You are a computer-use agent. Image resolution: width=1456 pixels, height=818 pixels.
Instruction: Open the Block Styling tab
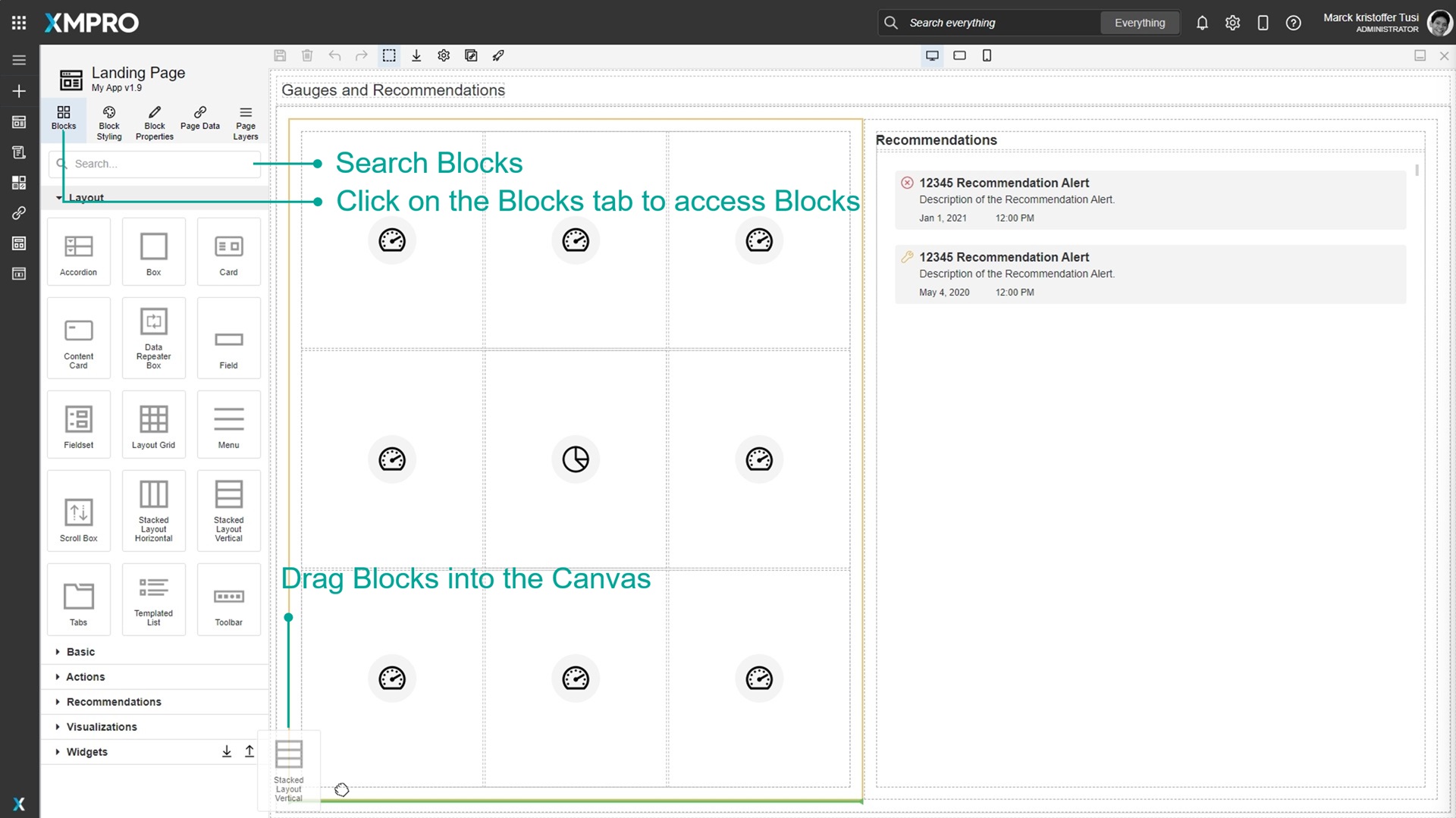point(109,123)
